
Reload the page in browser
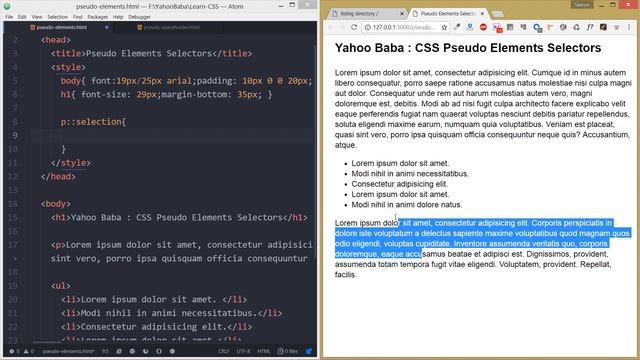click(354, 27)
